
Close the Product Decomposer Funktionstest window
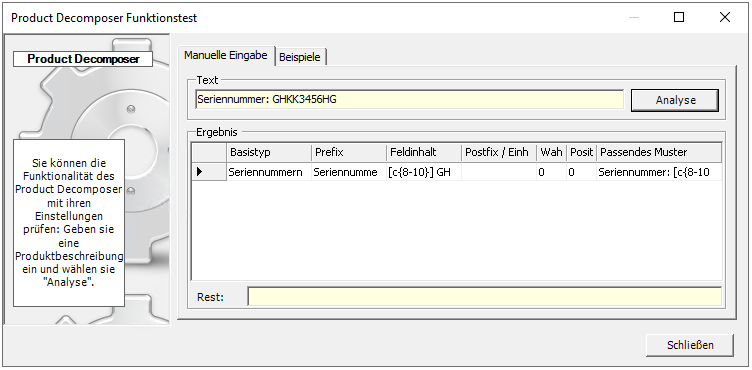(x=725, y=17)
